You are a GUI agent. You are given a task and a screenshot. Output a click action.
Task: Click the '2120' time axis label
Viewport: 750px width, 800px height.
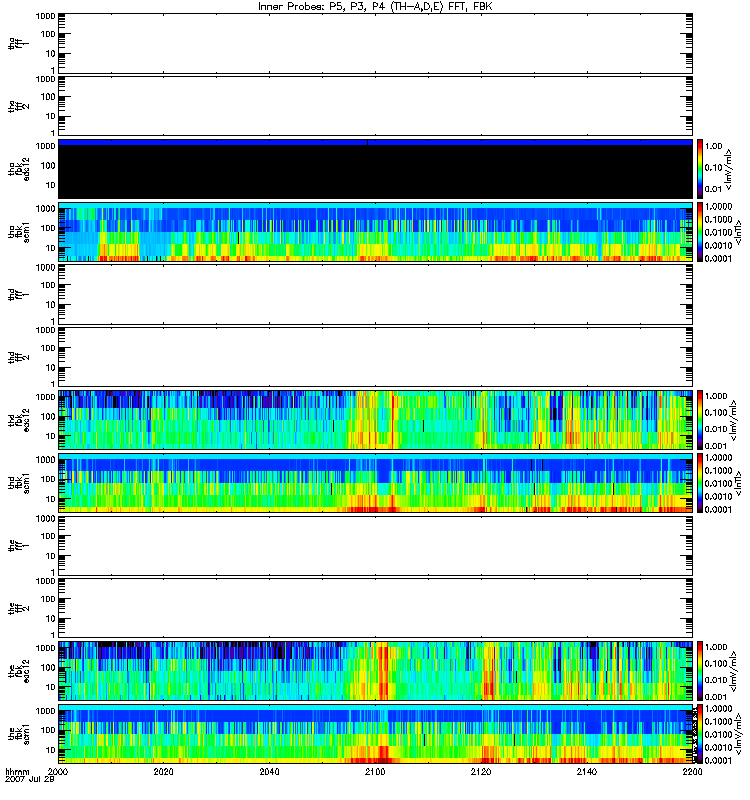tap(481, 771)
